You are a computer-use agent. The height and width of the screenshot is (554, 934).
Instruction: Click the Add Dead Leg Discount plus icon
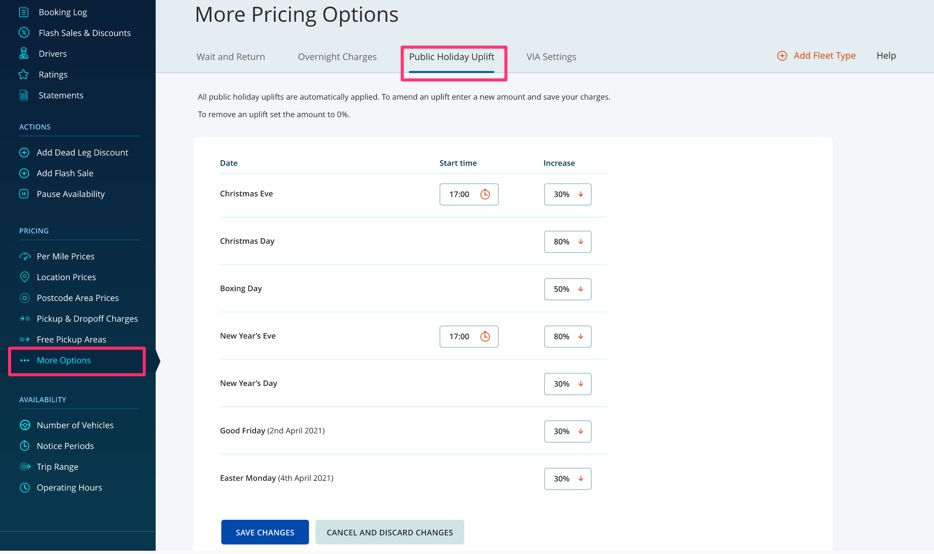point(24,152)
